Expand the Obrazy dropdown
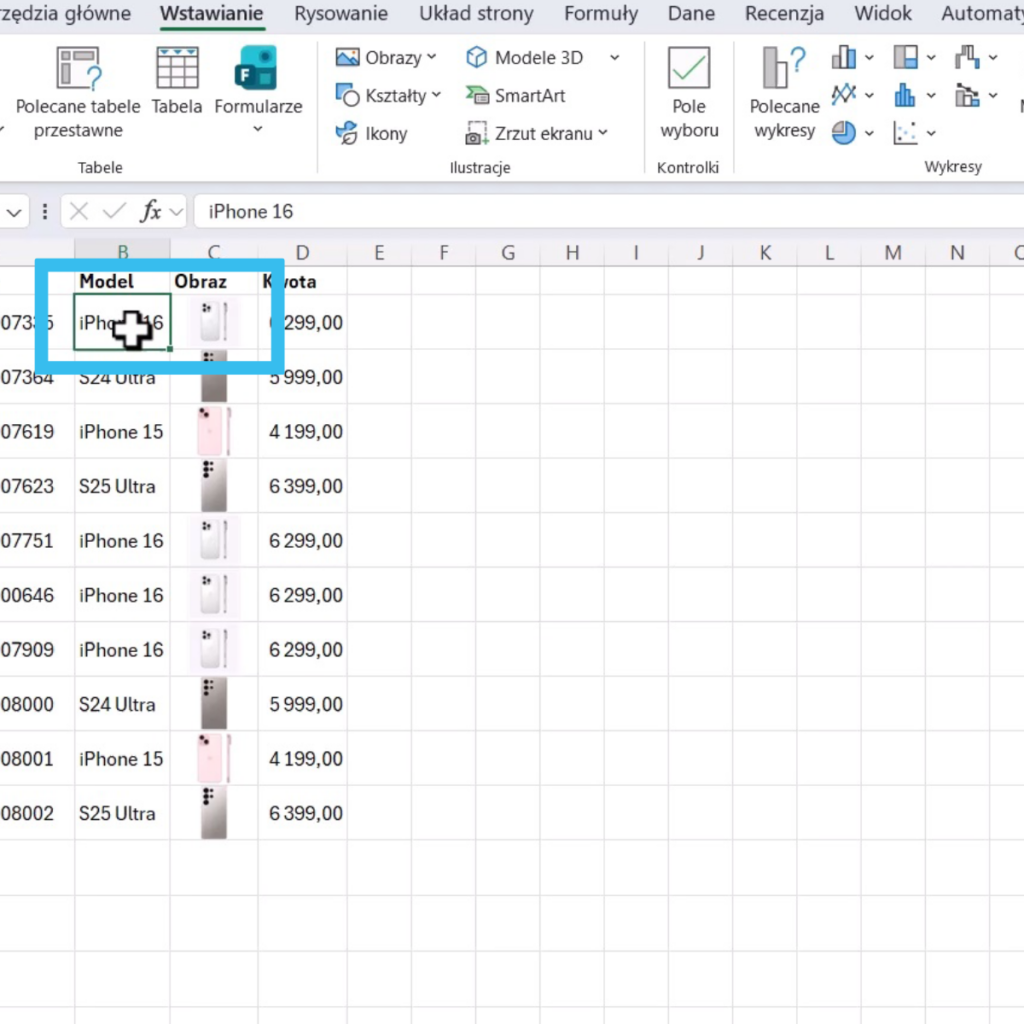The image size is (1024, 1024). pyautogui.click(x=432, y=58)
